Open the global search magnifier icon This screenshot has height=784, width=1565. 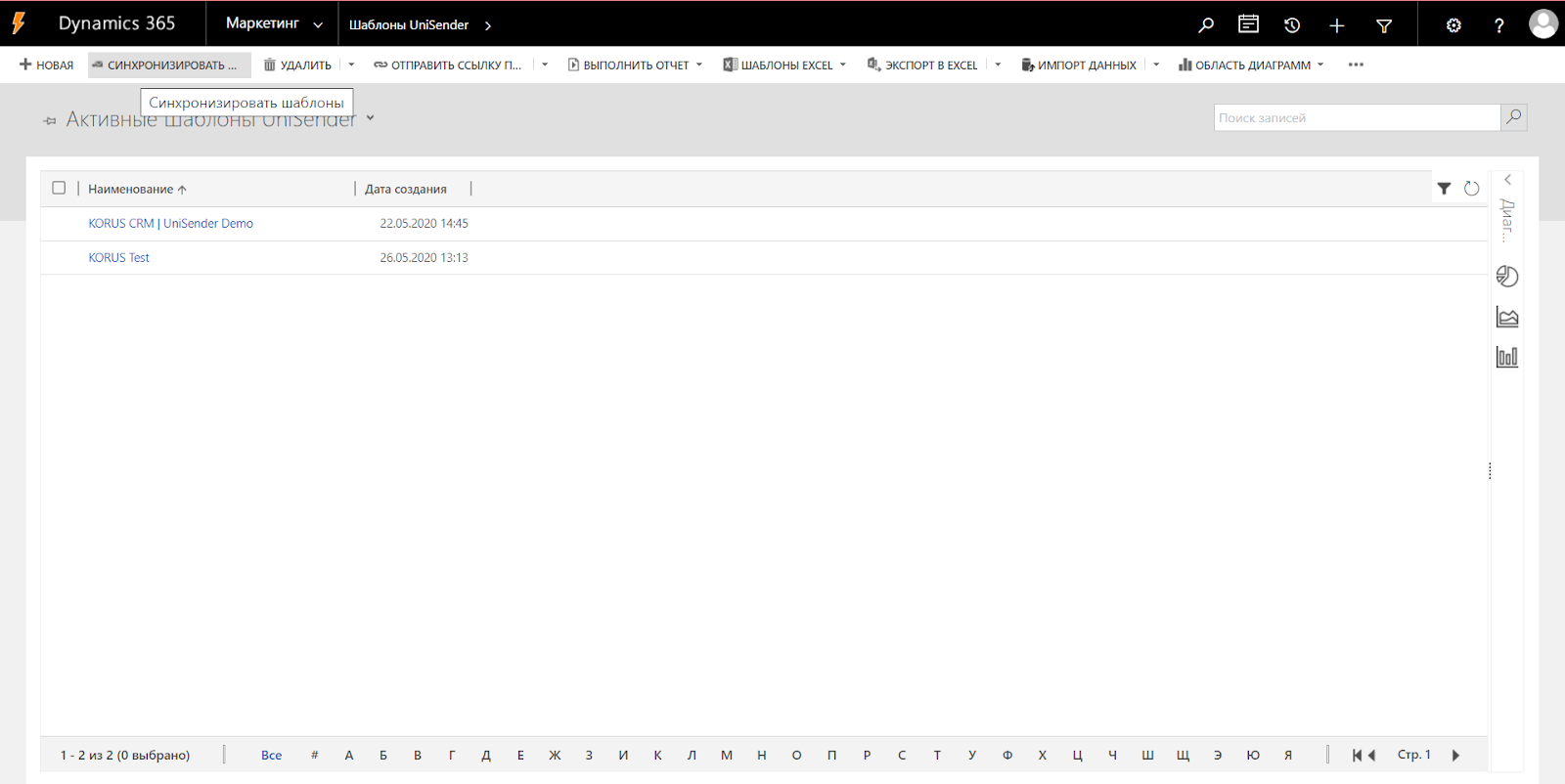pyautogui.click(x=1206, y=25)
